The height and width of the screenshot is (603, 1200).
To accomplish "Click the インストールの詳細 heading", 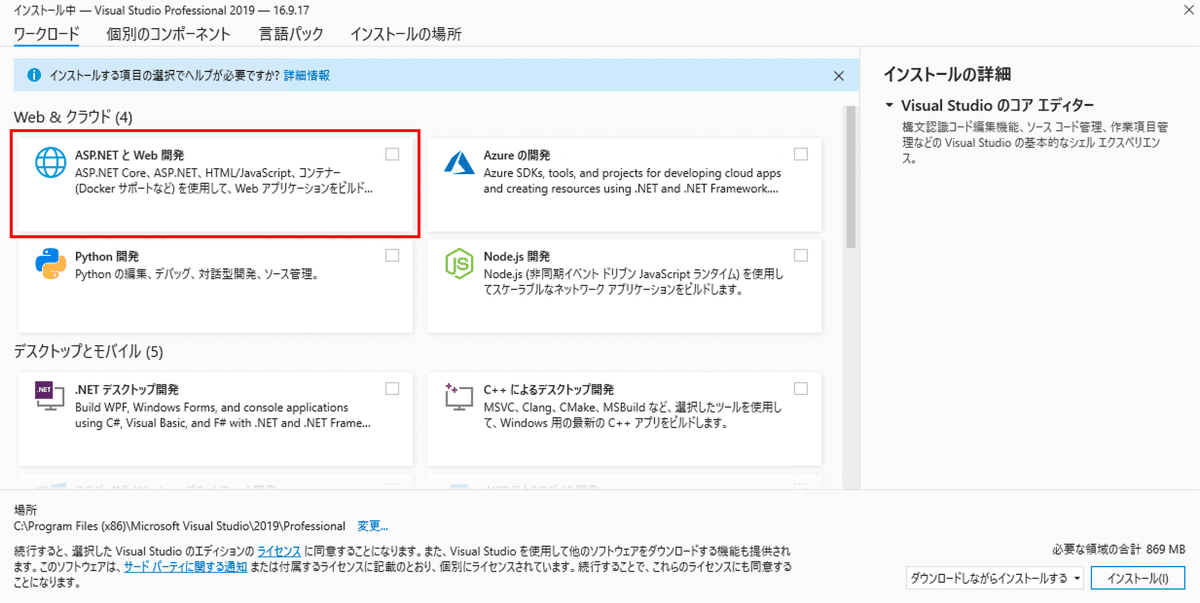I will [947, 74].
